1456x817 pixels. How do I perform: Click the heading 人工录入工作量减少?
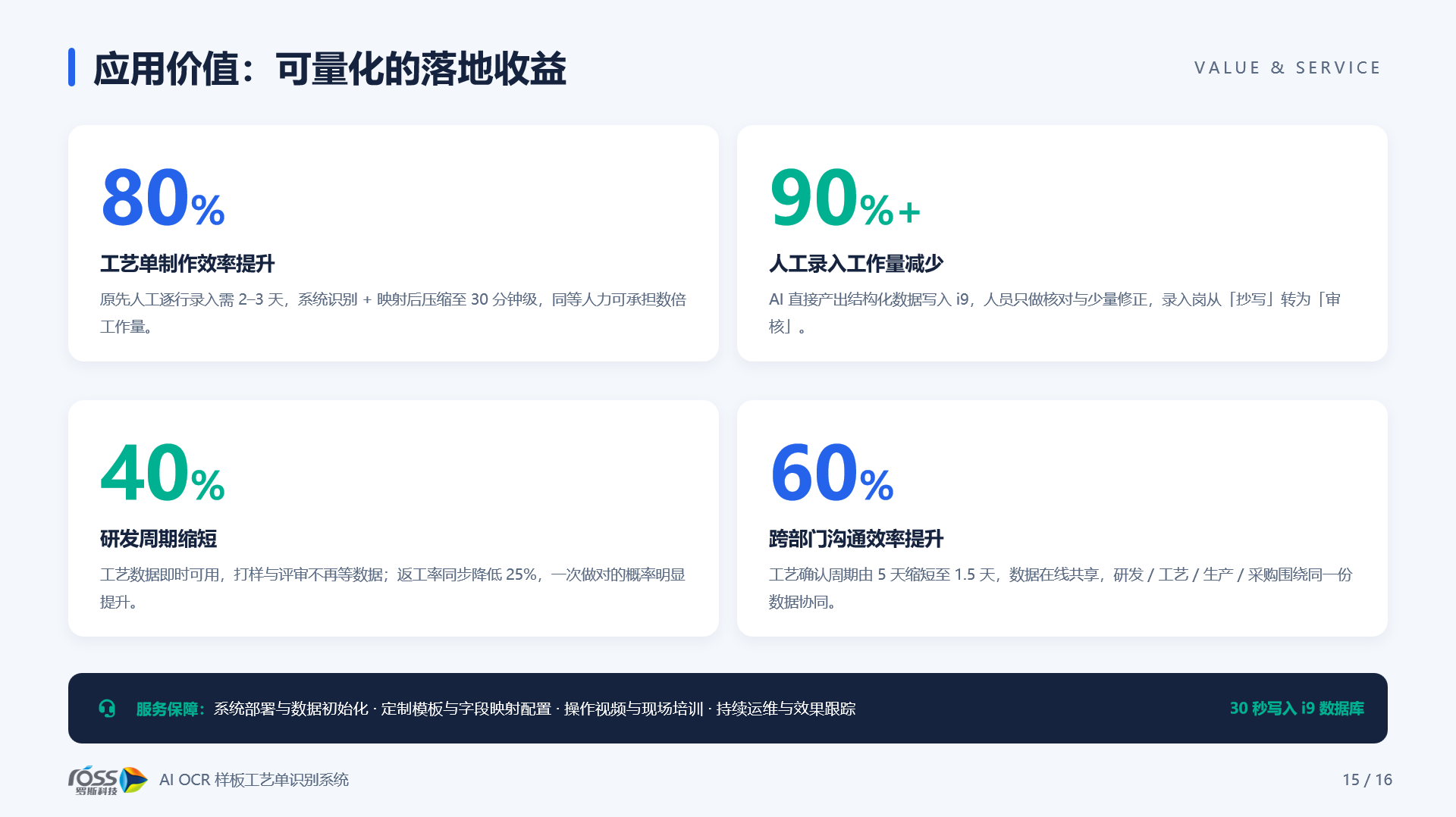click(856, 264)
